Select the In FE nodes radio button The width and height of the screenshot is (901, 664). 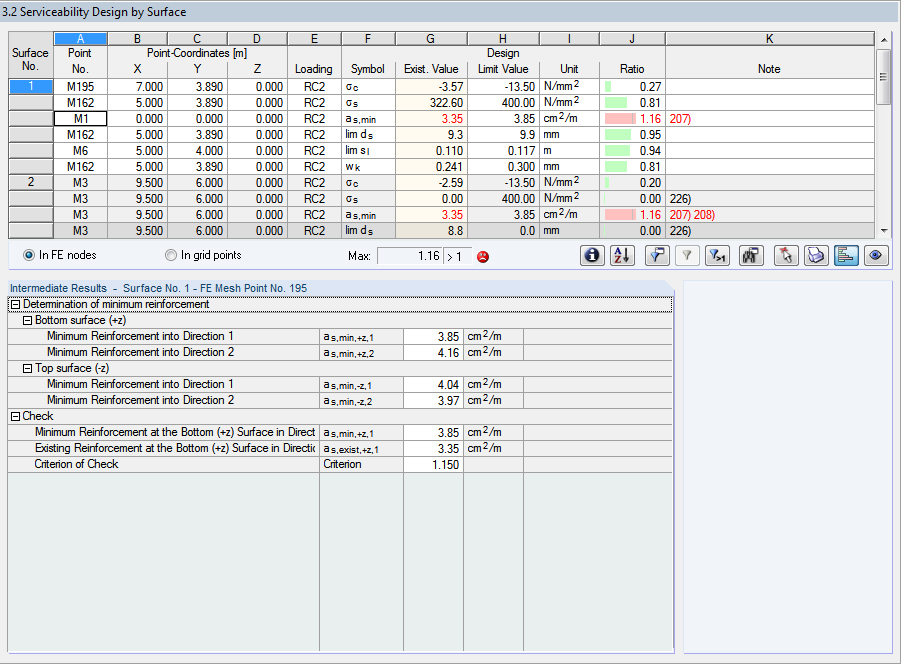(x=29, y=255)
